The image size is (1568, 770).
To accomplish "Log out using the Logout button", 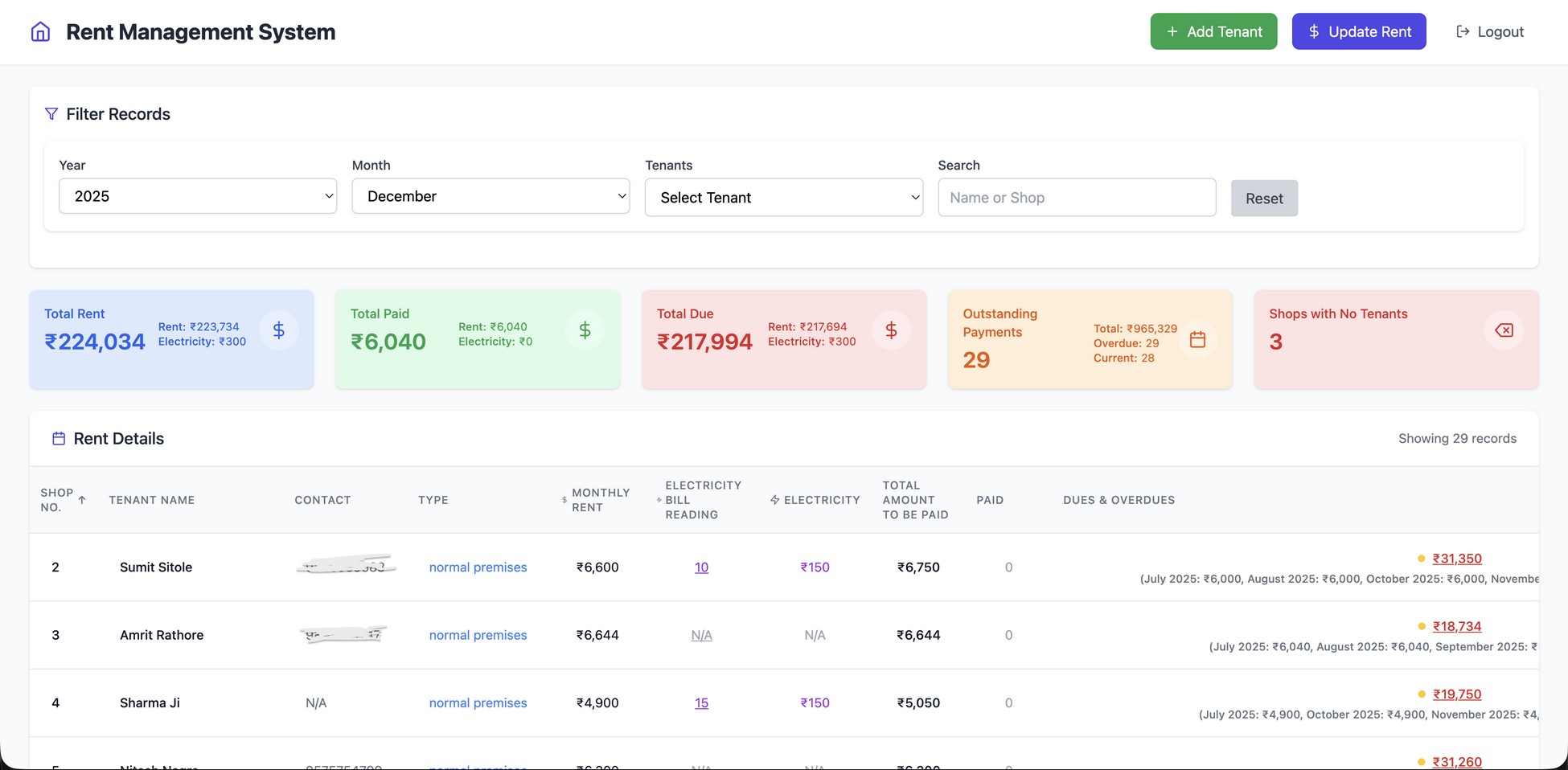I will pos(1490,32).
